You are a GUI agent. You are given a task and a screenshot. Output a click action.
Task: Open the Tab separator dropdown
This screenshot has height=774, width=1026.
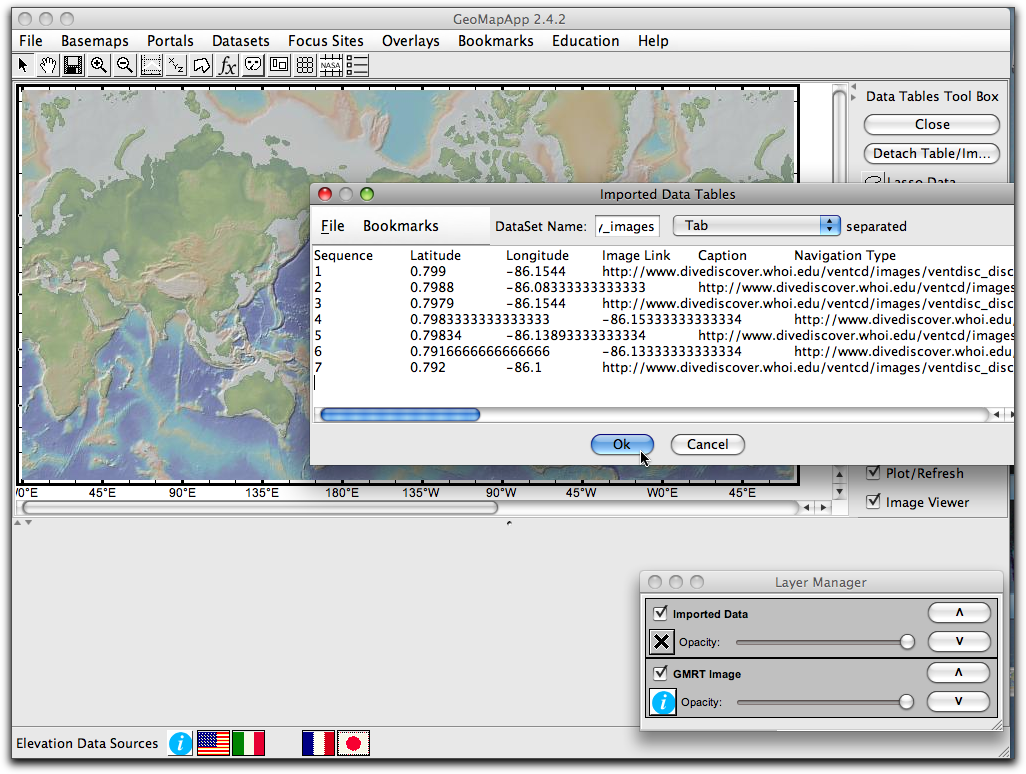pos(757,226)
